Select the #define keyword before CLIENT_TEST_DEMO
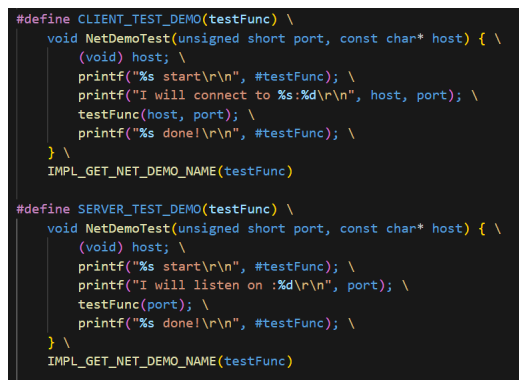This screenshot has width=519, height=384. pos(43,19)
